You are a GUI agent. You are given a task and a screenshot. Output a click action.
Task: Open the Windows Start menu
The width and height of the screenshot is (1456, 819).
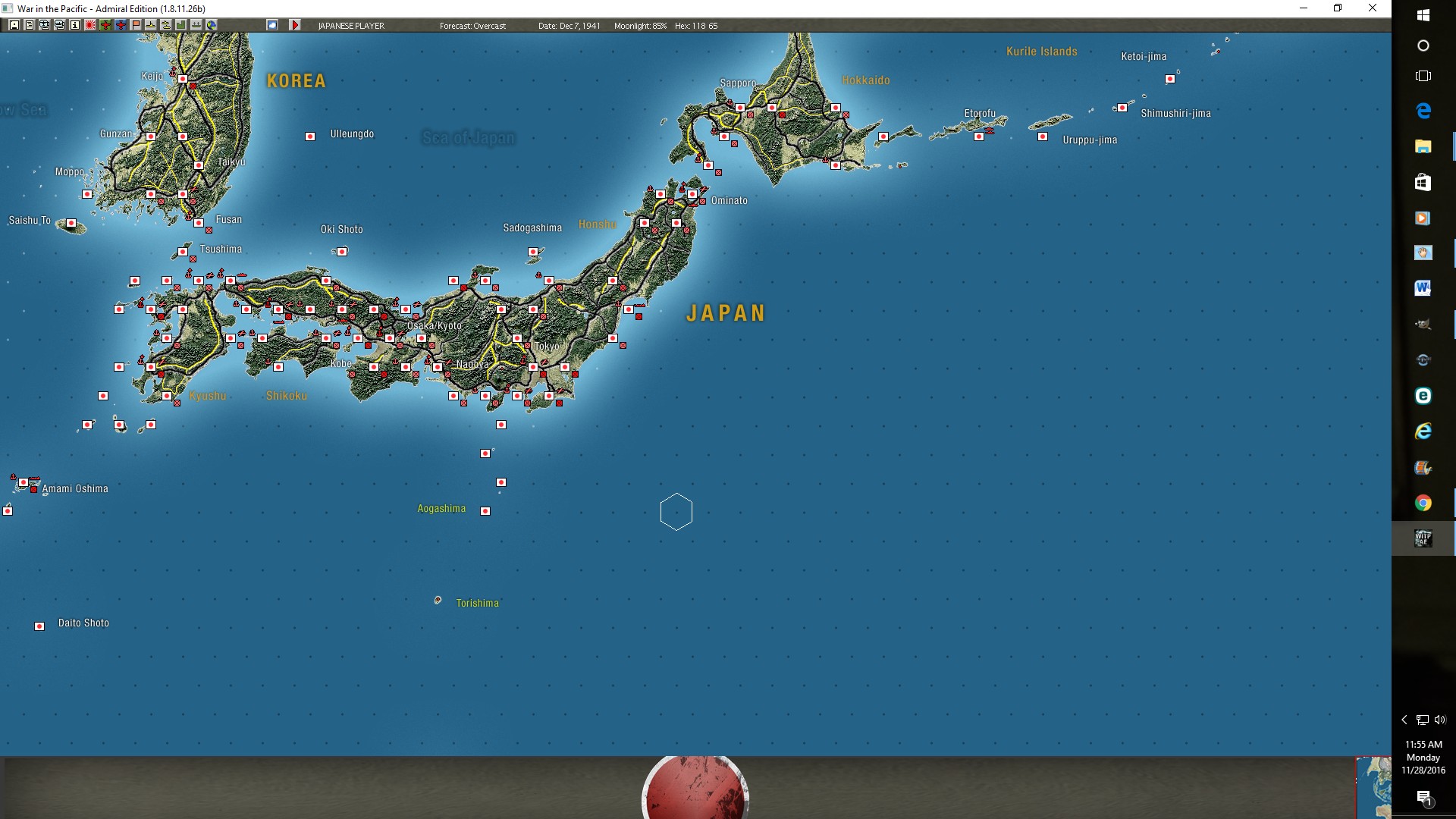pyautogui.click(x=1423, y=15)
